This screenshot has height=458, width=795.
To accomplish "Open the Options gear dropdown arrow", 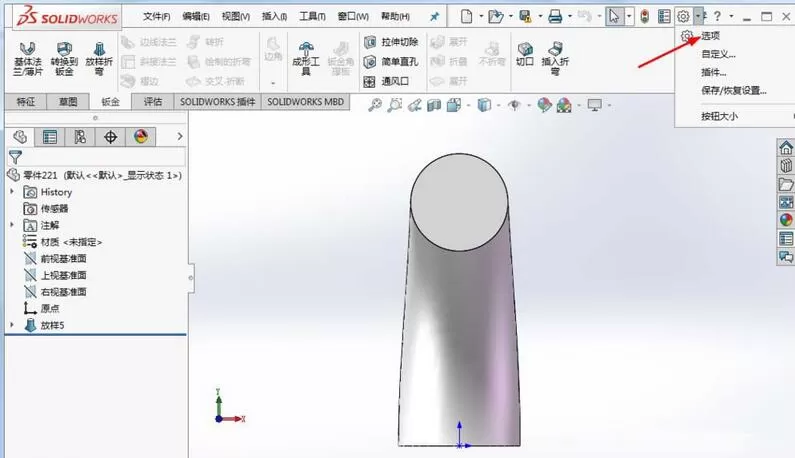I will [698, 17].
